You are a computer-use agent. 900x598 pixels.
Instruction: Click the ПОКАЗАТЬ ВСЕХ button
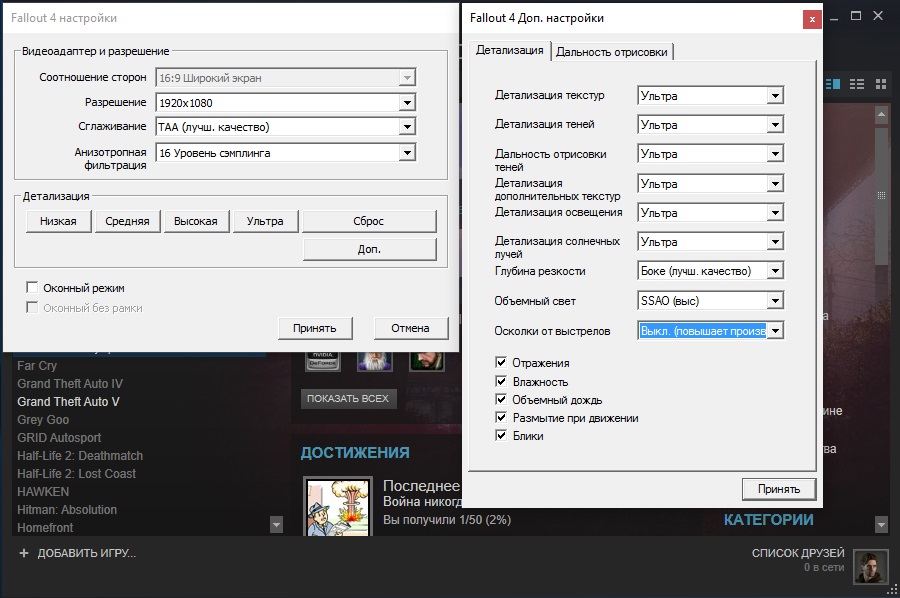[348, 398]
